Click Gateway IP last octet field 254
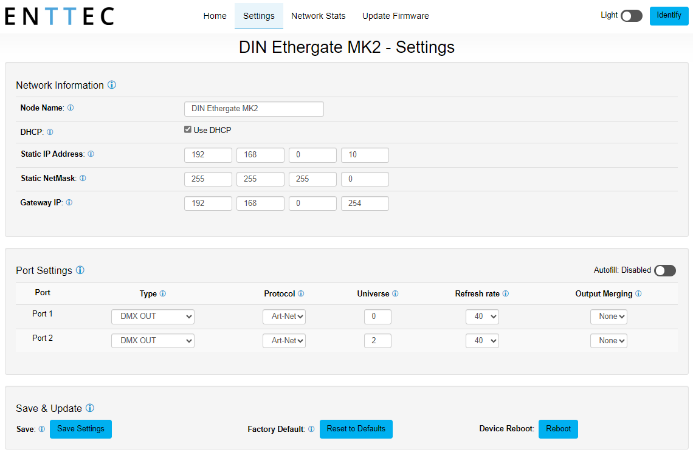693x455 pixels. click(365, 203)
